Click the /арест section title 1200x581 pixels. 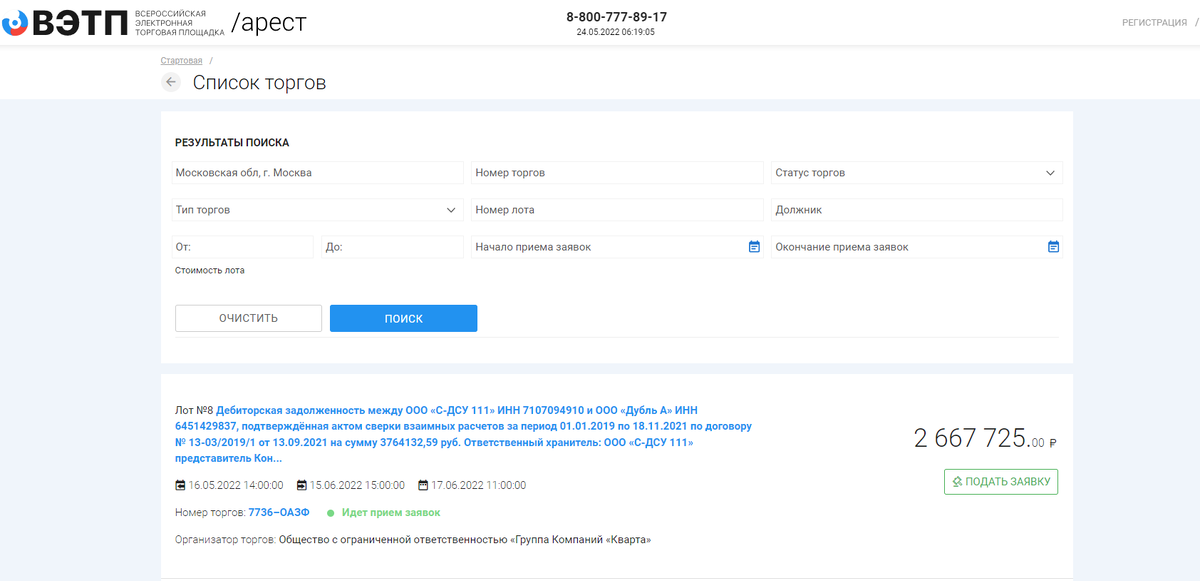(268, 23)
